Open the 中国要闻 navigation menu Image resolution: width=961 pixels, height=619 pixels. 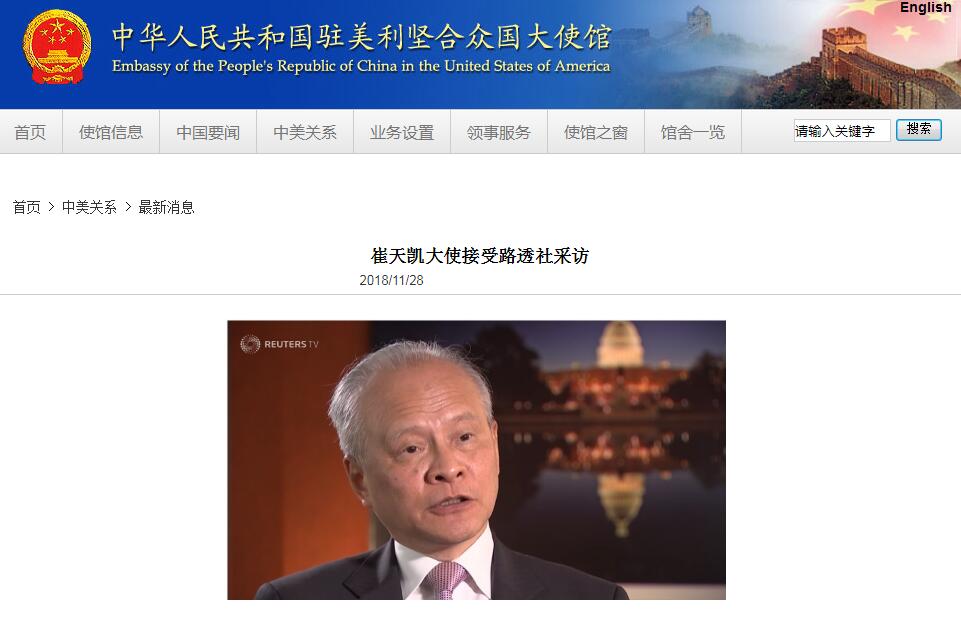208,132
